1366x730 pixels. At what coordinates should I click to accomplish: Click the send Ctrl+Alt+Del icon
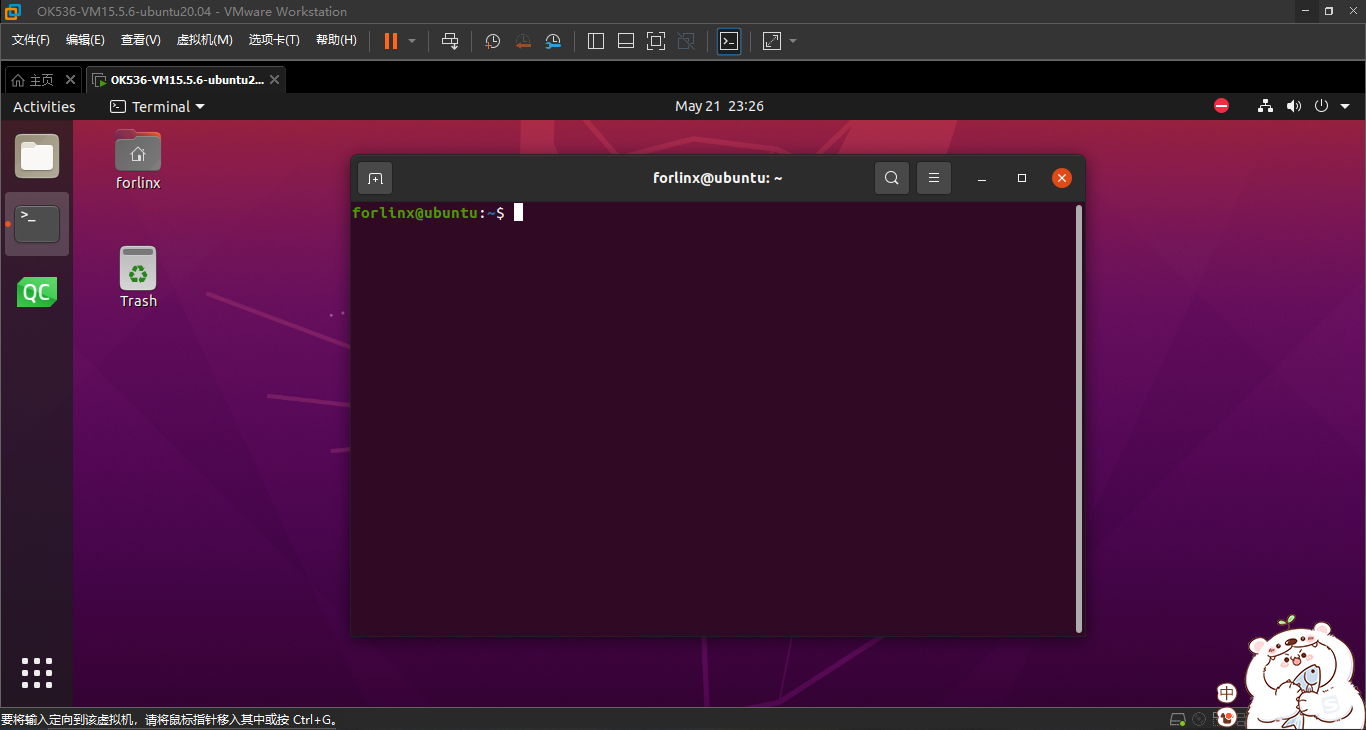click(x=450, y=41)
